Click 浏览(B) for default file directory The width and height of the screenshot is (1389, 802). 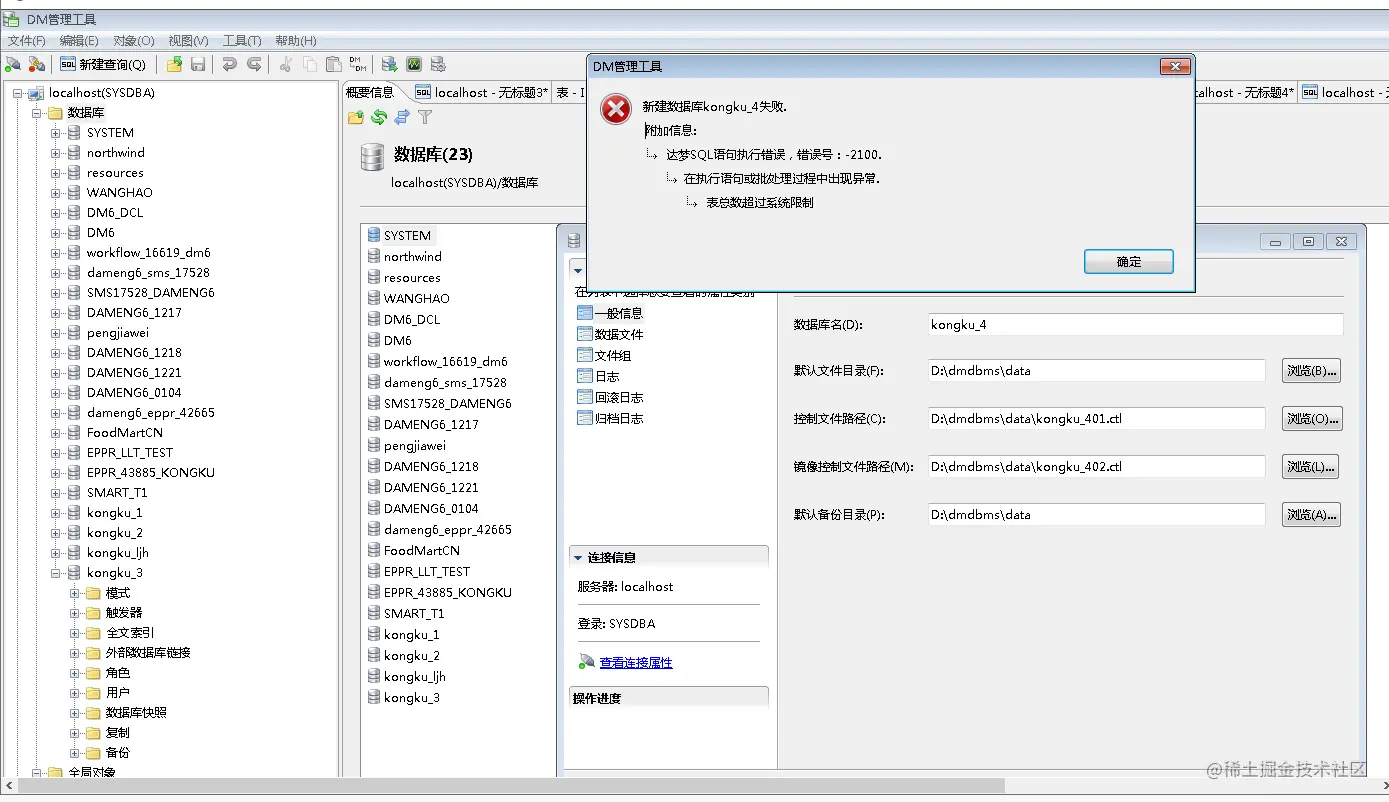point(1311,371)
